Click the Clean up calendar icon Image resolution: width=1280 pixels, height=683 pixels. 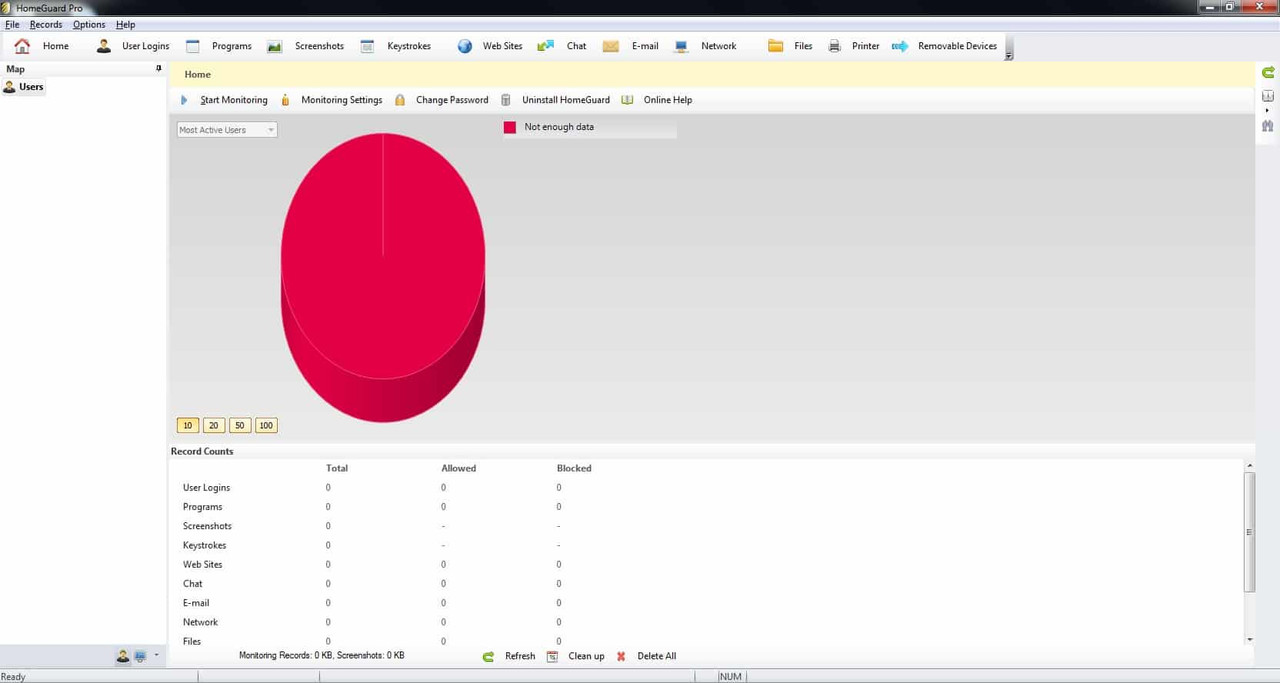[552, 656]
